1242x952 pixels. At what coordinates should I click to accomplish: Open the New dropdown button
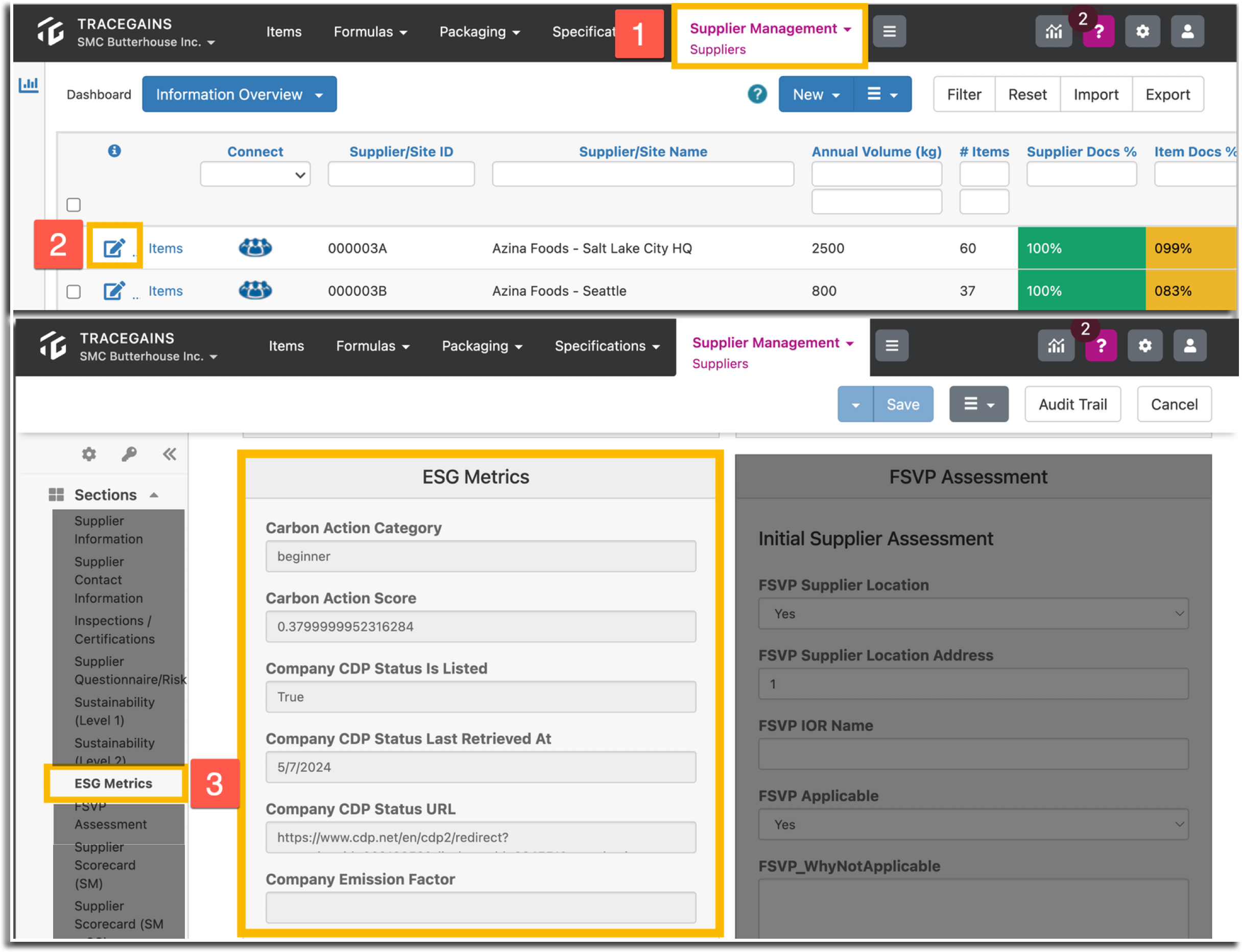pyautogui.click(x=816, y=94)
